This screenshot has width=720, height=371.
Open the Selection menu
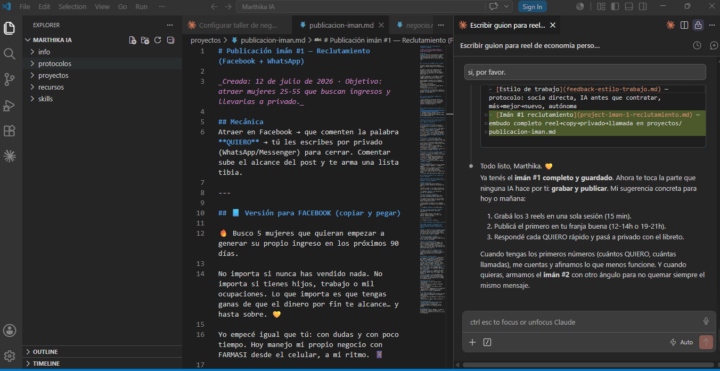(x=72, y=6)
